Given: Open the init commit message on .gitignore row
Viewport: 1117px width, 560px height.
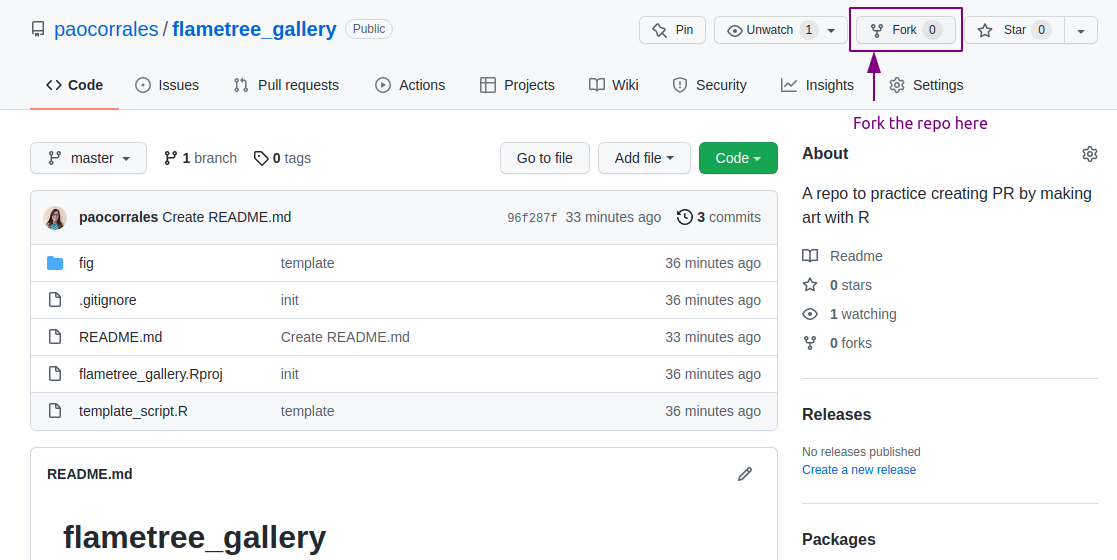Looking at the screenshot, I should click(290, 300).
